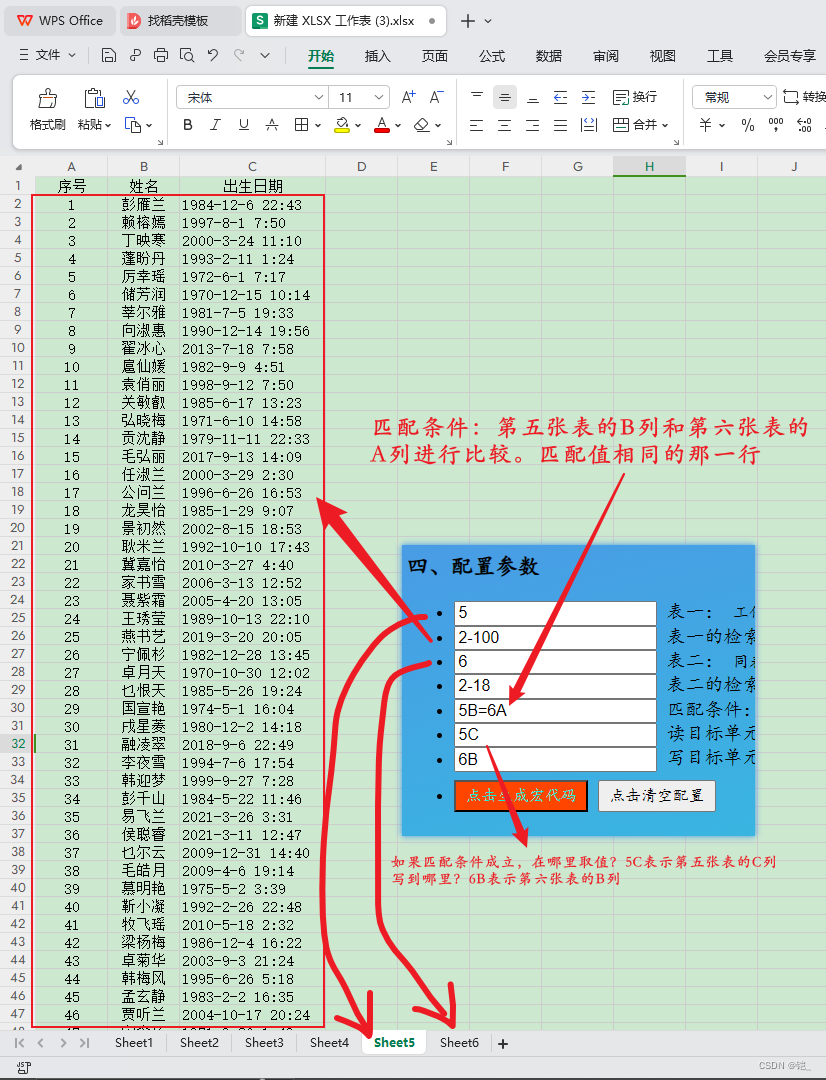The height and width of the screenshot is (1080, 826).
Task: Click the distributed alignment icon
Action: click(589, 125)
